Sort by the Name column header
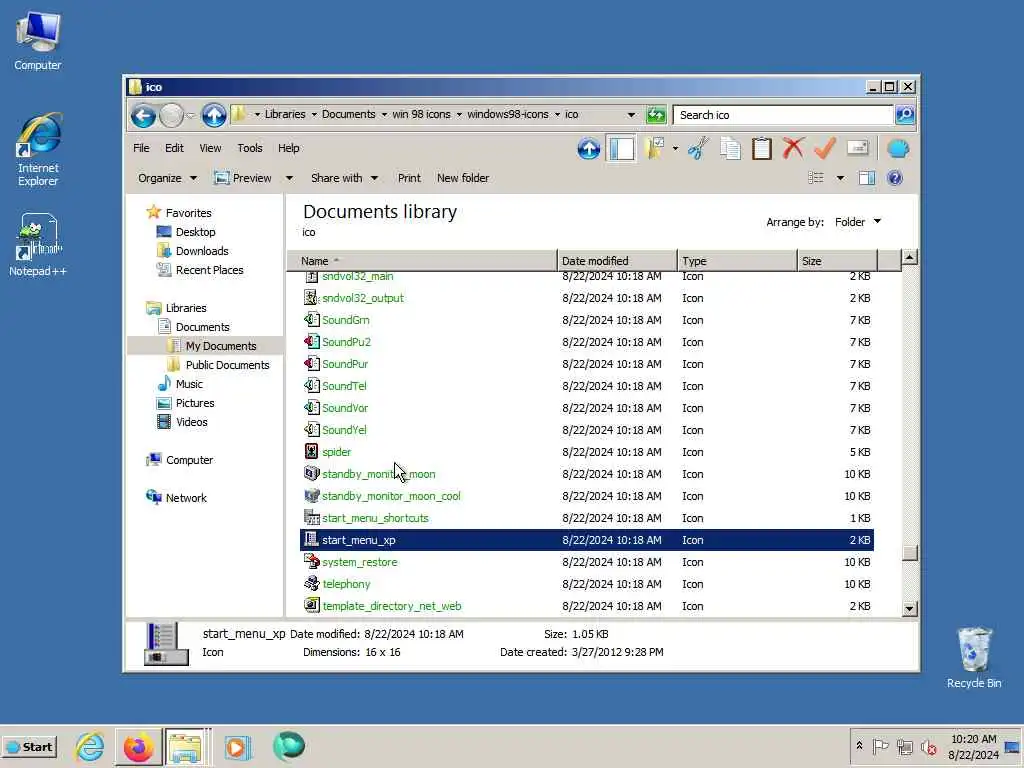1024x768 pixels. click(x=422, y=261)
